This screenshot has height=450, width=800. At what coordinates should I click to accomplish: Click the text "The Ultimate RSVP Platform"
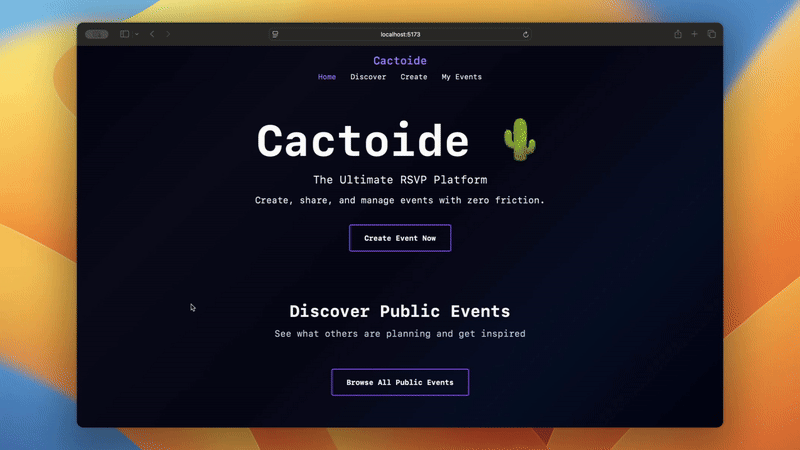[x=400, y=180]
